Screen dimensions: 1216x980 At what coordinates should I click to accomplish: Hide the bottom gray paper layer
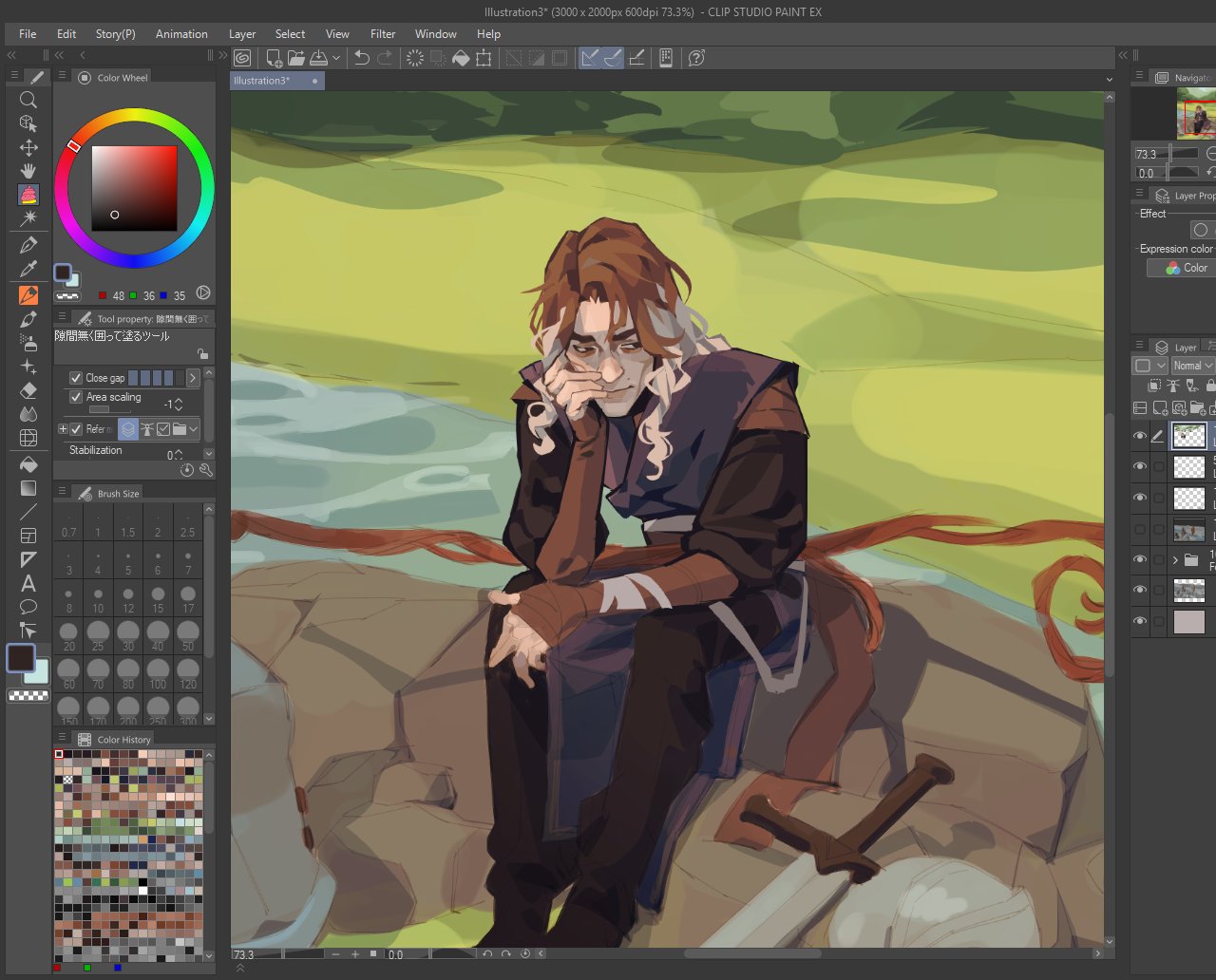(1140, 621)
